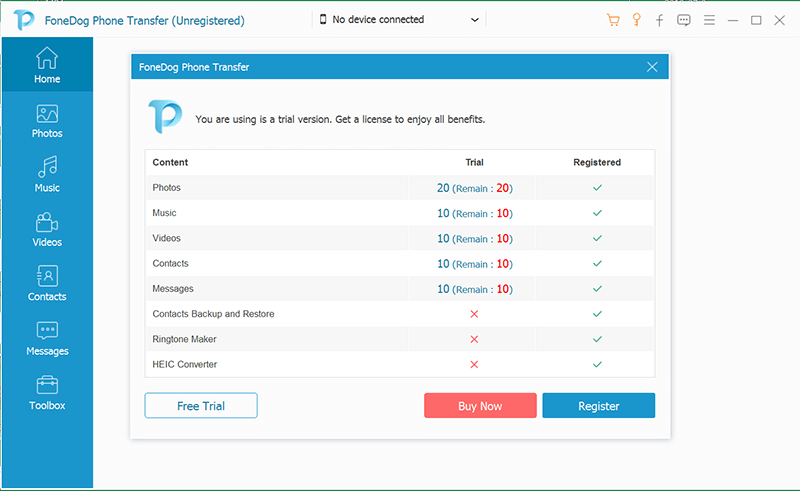Click the dialog title FoneDog Phone Transfer

click(194, 67)
